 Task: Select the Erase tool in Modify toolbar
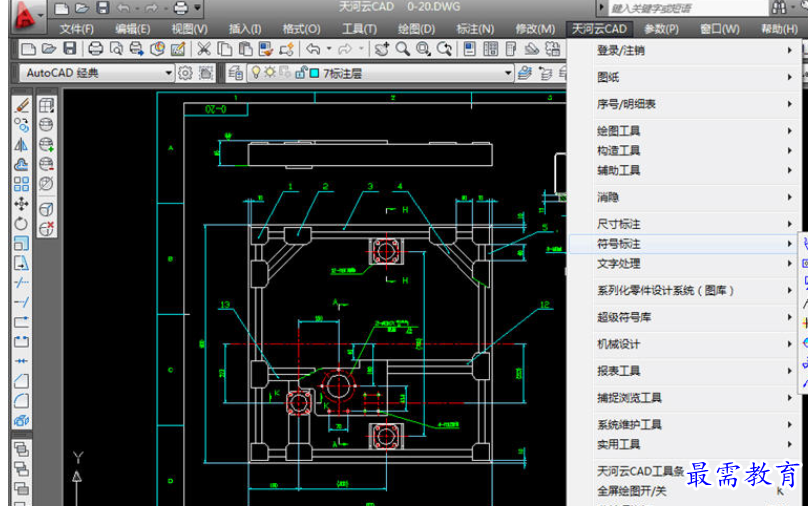pyautogui.click(x=22, y=106)
